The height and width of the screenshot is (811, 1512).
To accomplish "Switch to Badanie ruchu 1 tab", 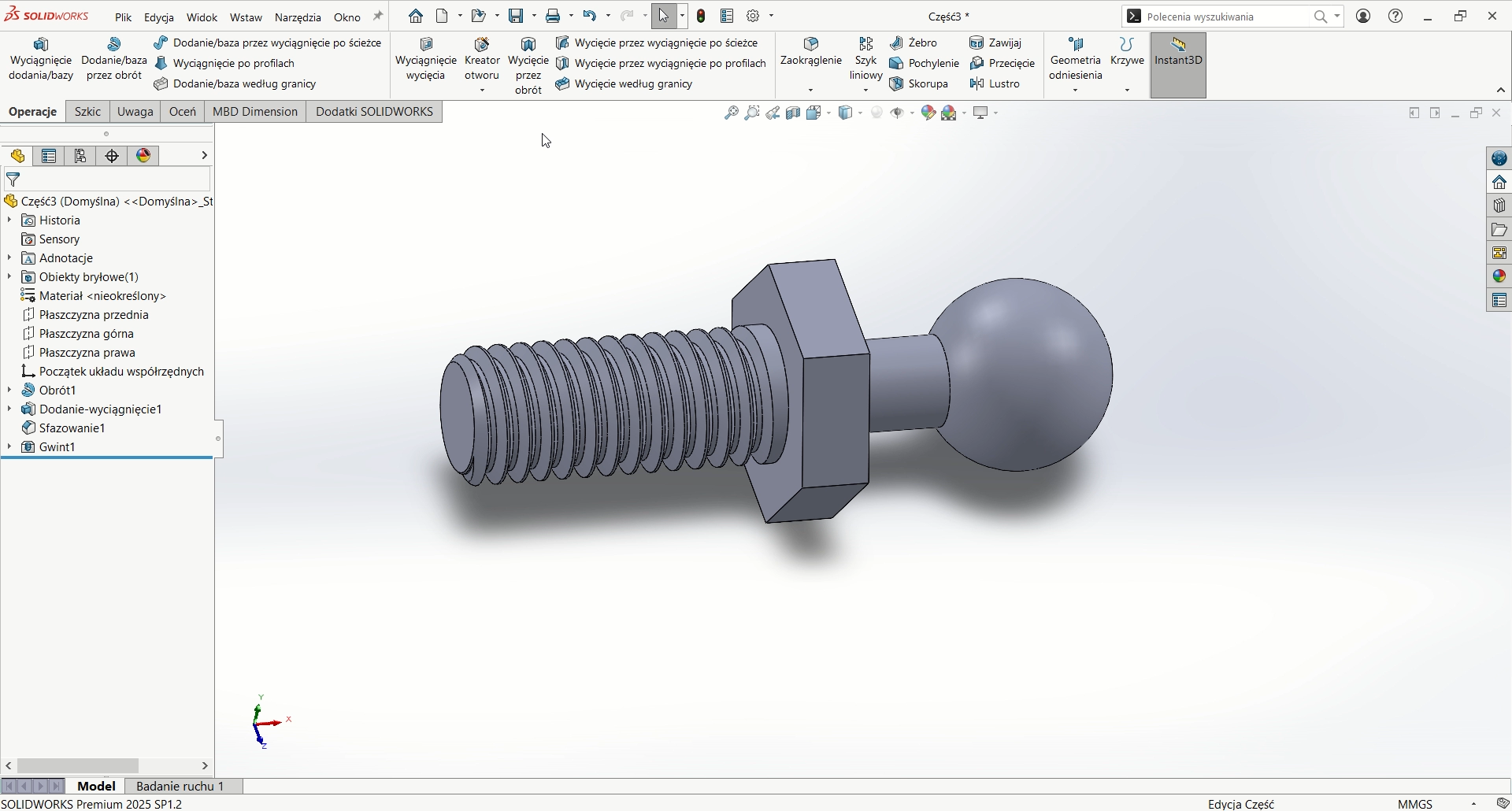I will 180,787.
